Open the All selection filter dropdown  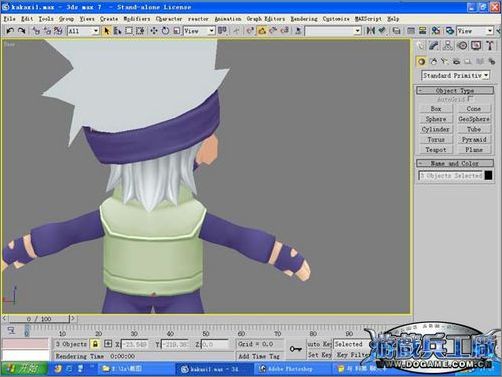tap(83, 31)
